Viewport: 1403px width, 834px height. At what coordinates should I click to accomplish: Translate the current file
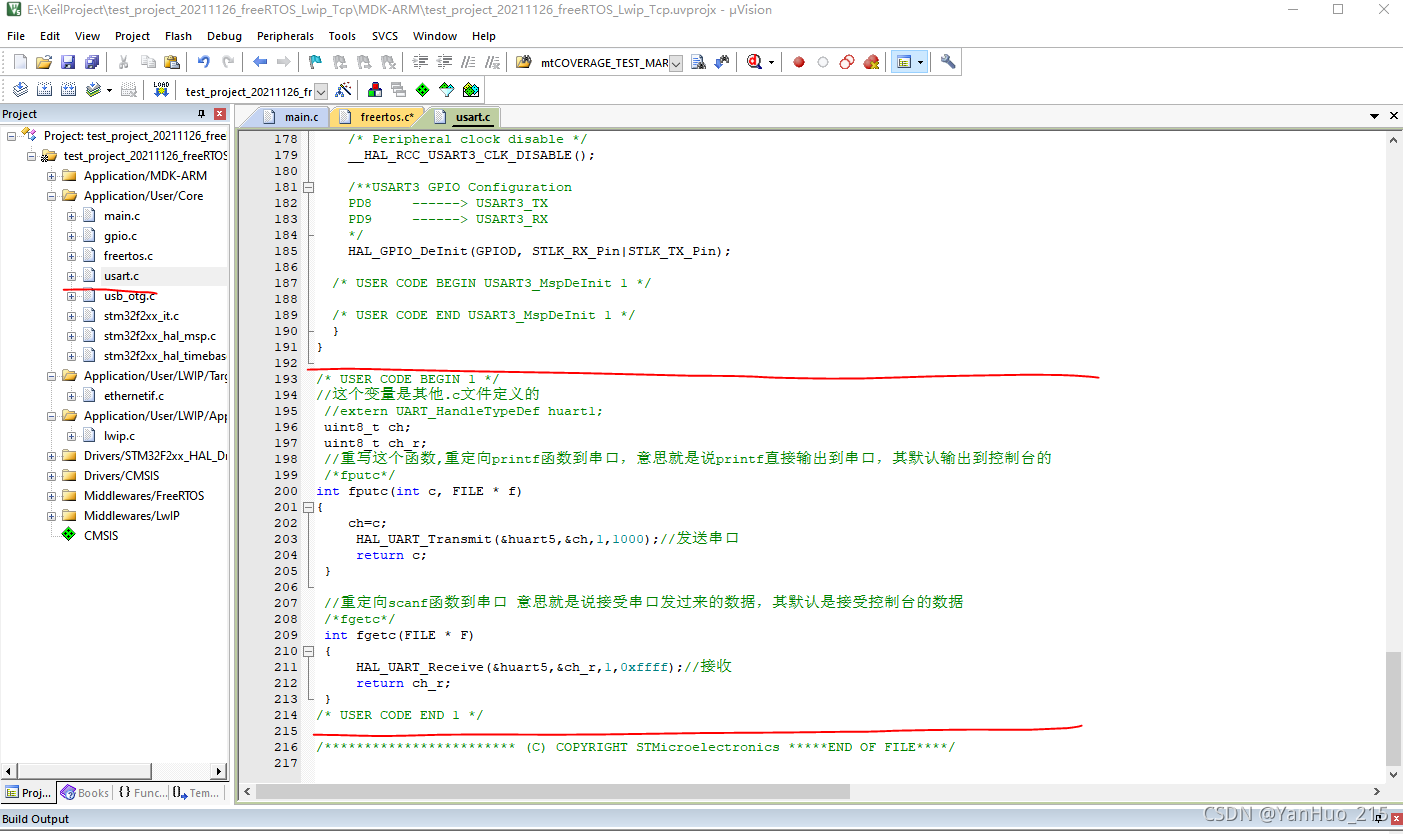tap(19, 90)
